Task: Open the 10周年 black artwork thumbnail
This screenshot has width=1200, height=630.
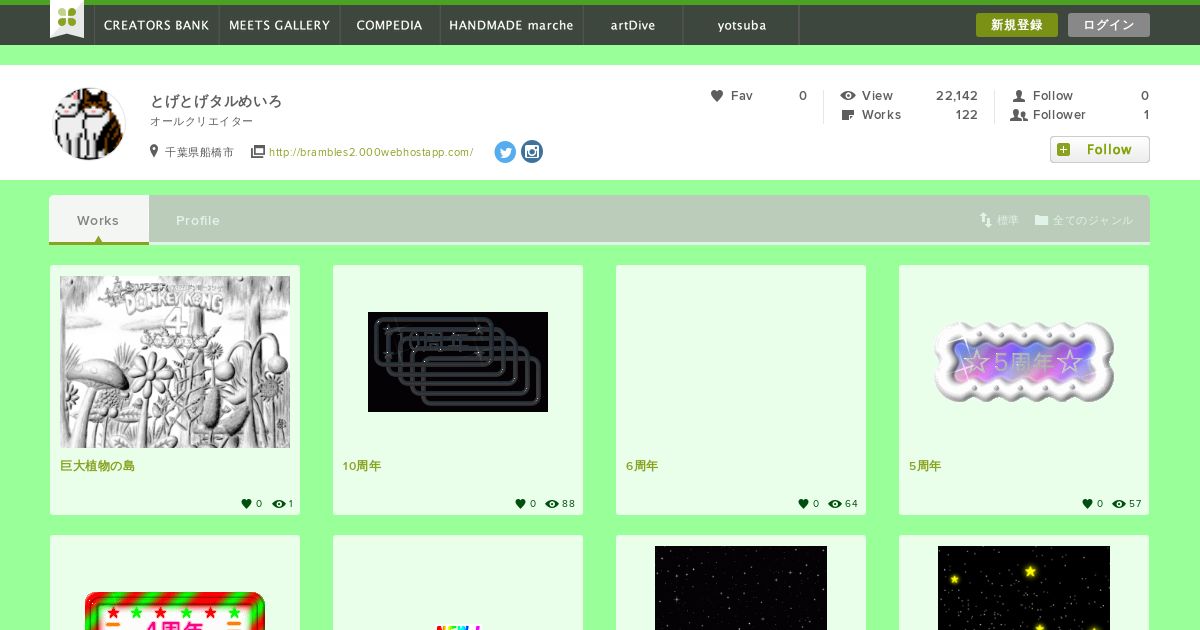Action: (458, 362)
